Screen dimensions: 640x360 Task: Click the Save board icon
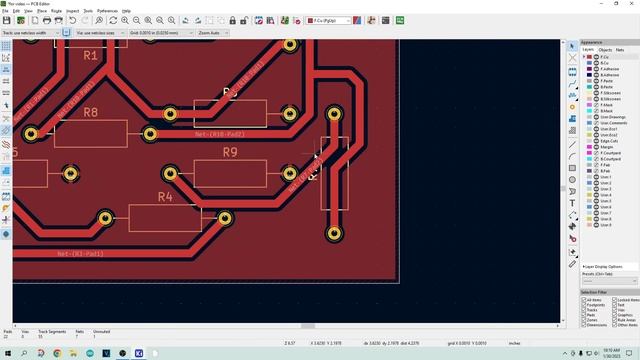7,20
